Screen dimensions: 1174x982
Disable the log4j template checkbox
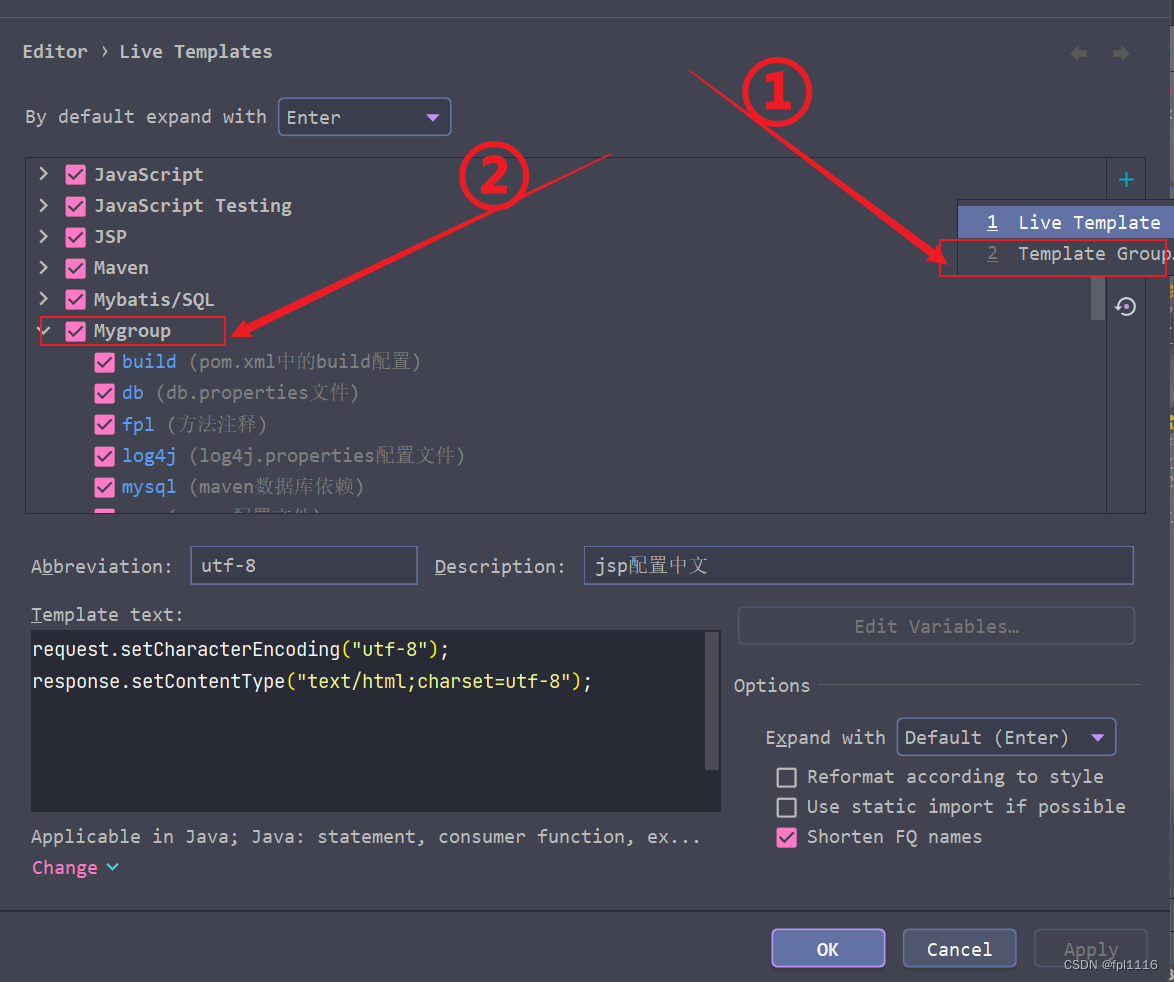(104, 456)
